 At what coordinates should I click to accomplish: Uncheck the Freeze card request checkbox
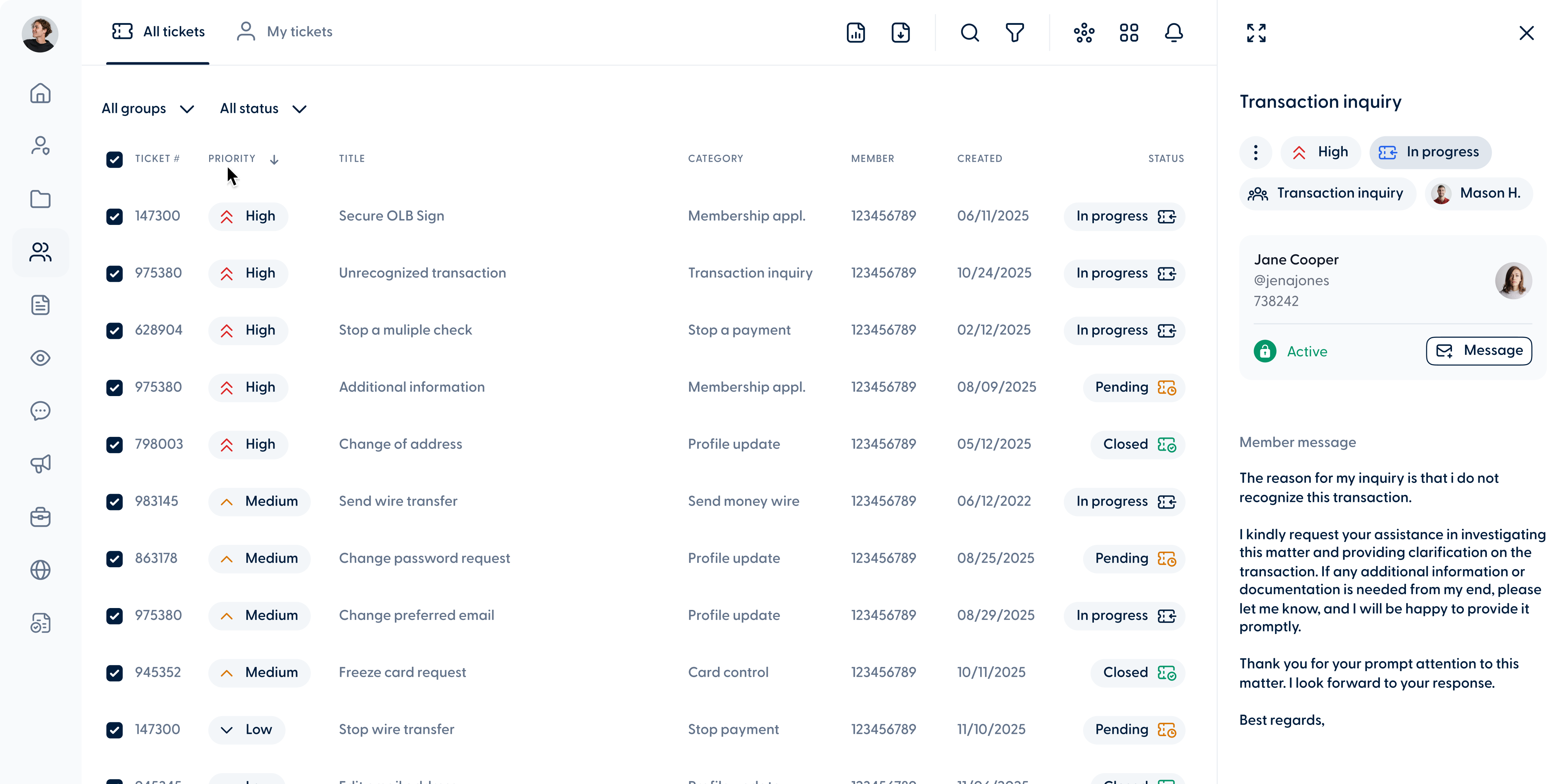(x=114, y=673)
